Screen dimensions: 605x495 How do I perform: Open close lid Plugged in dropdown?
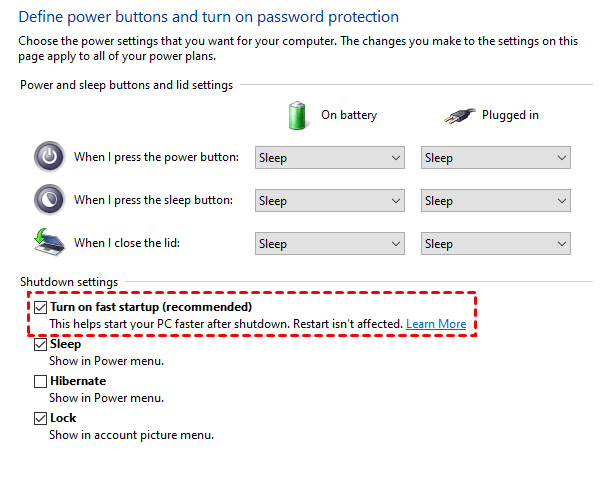point(495,244)
